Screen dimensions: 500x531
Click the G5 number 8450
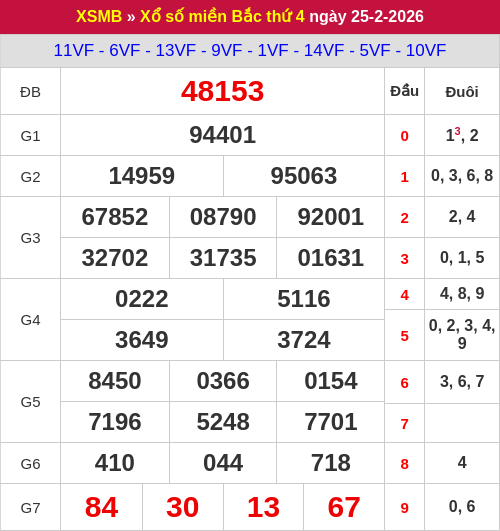coord(115,381)
